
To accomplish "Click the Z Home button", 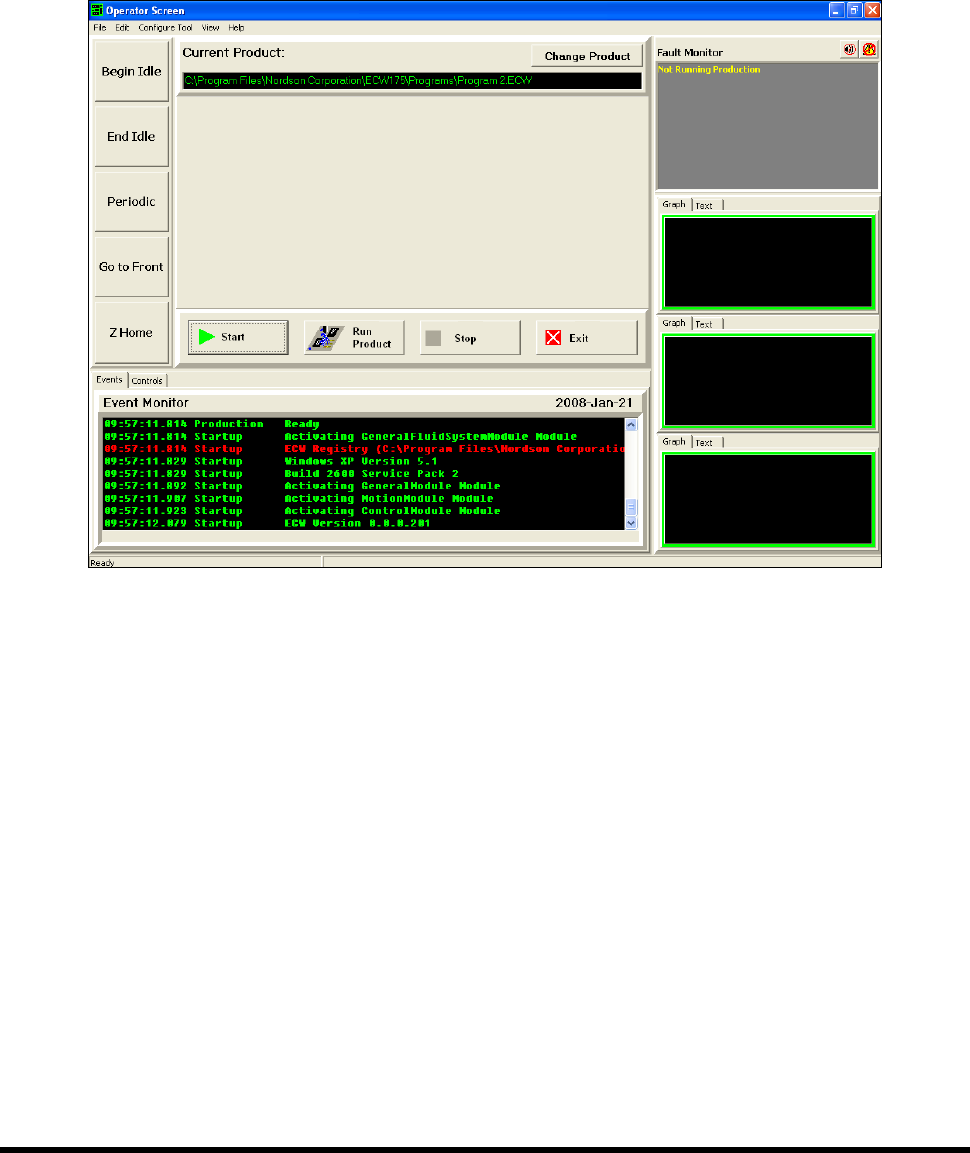I will click(132, 332).
